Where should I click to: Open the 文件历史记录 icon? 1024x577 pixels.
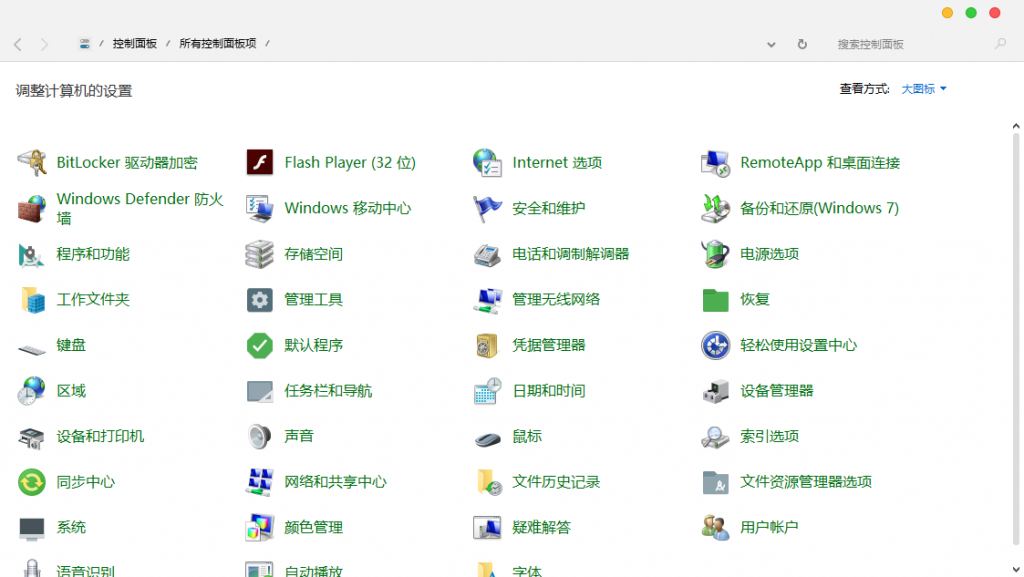[488, 482]
